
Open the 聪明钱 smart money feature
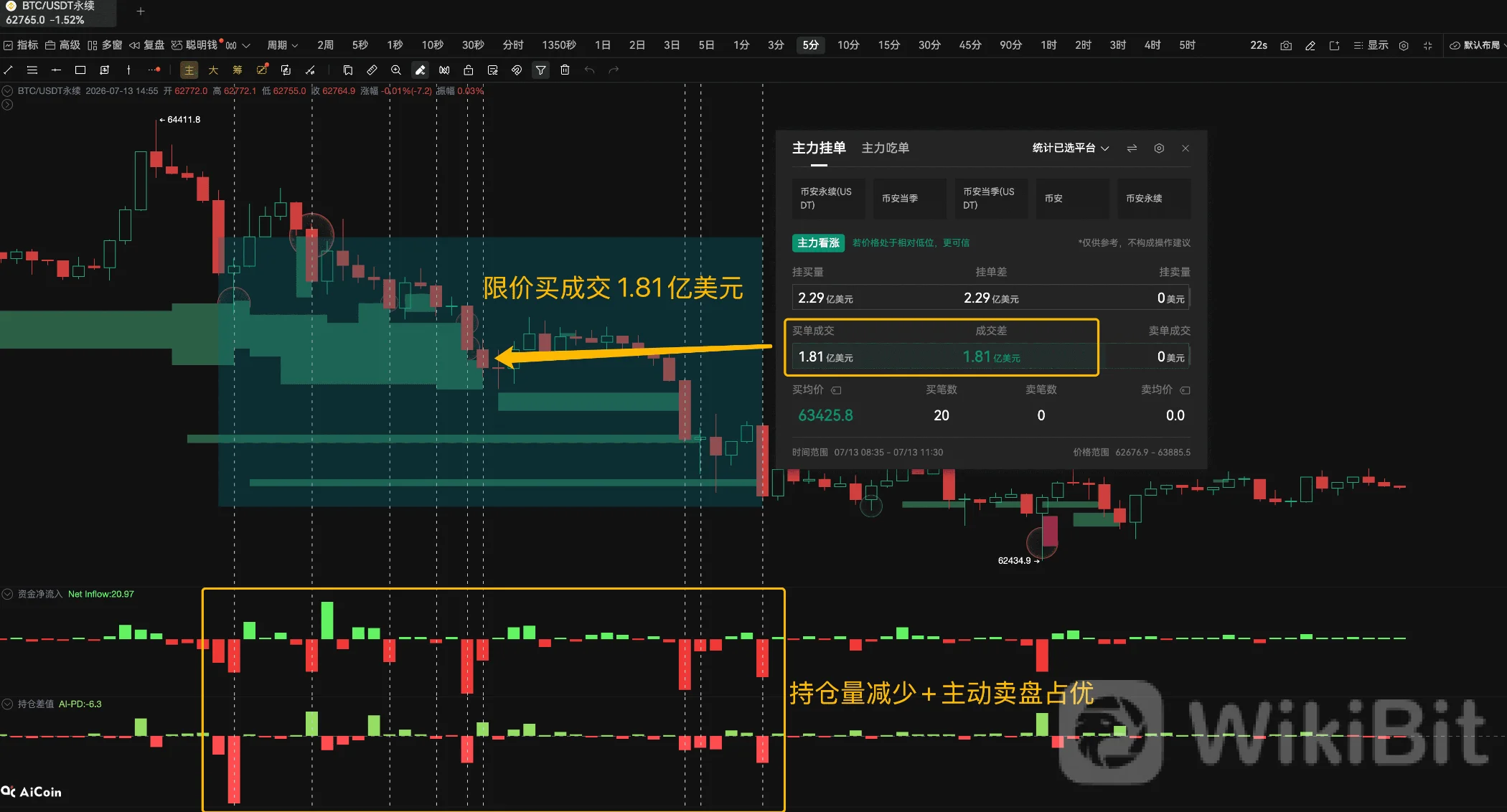point(195,45)
